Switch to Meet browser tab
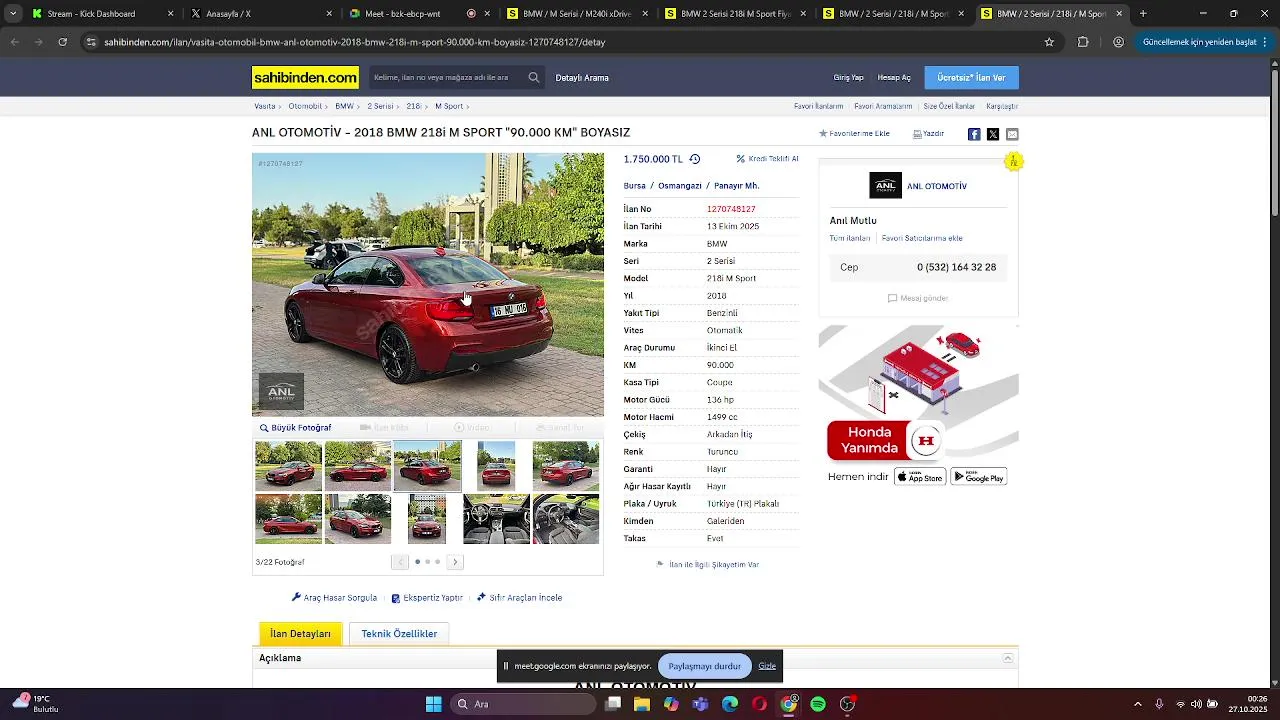The image size is (1280, 720). click(x=418, y=14)
